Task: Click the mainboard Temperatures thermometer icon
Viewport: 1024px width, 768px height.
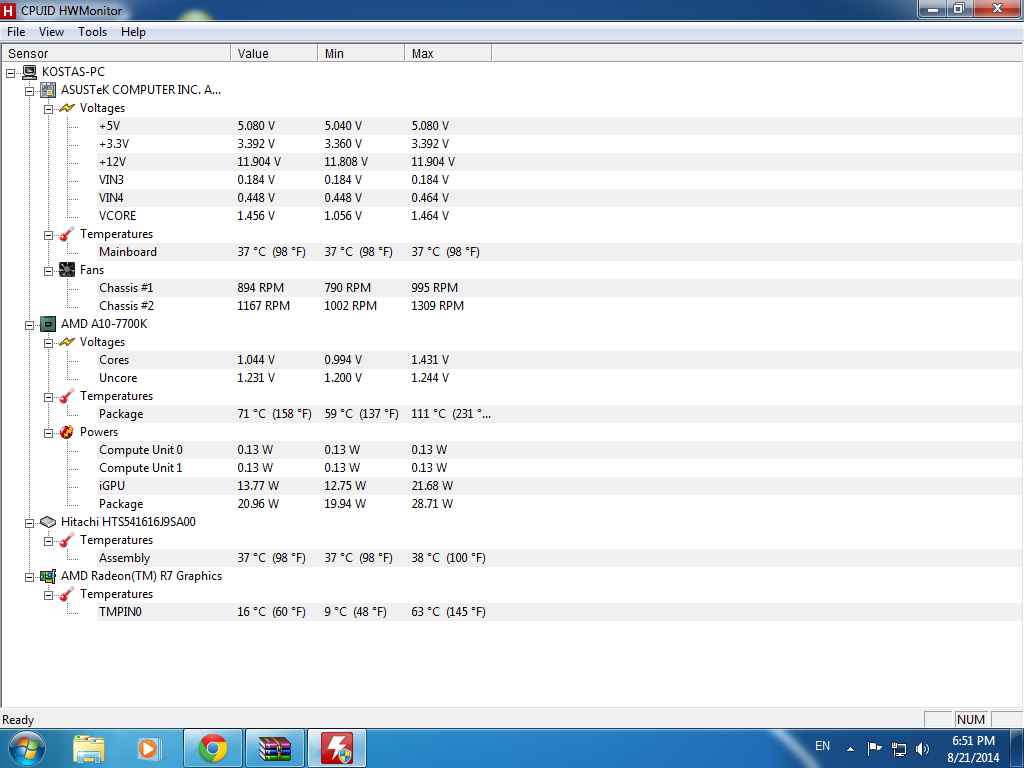Action: [x=67, y=234]
